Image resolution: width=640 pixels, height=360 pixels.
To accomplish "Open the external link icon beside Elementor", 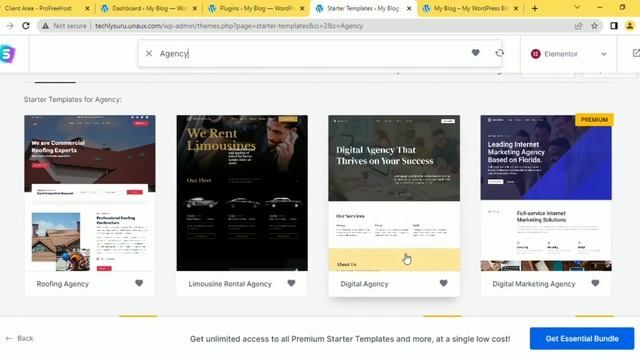I will click(636, 53).
